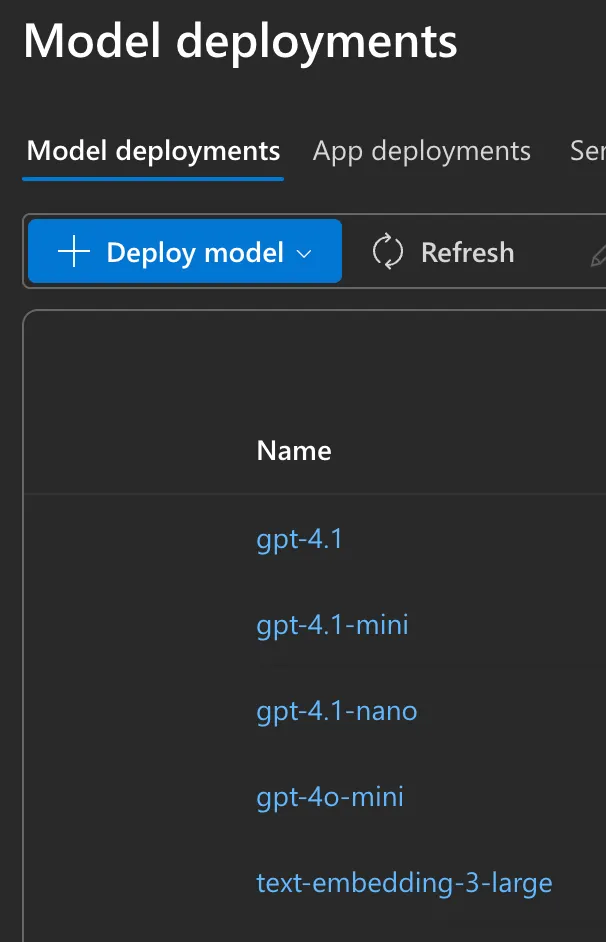Click the Deploy model button
Image resolution: width=606 pixels, height=942 pixels.
pos(184,252)
